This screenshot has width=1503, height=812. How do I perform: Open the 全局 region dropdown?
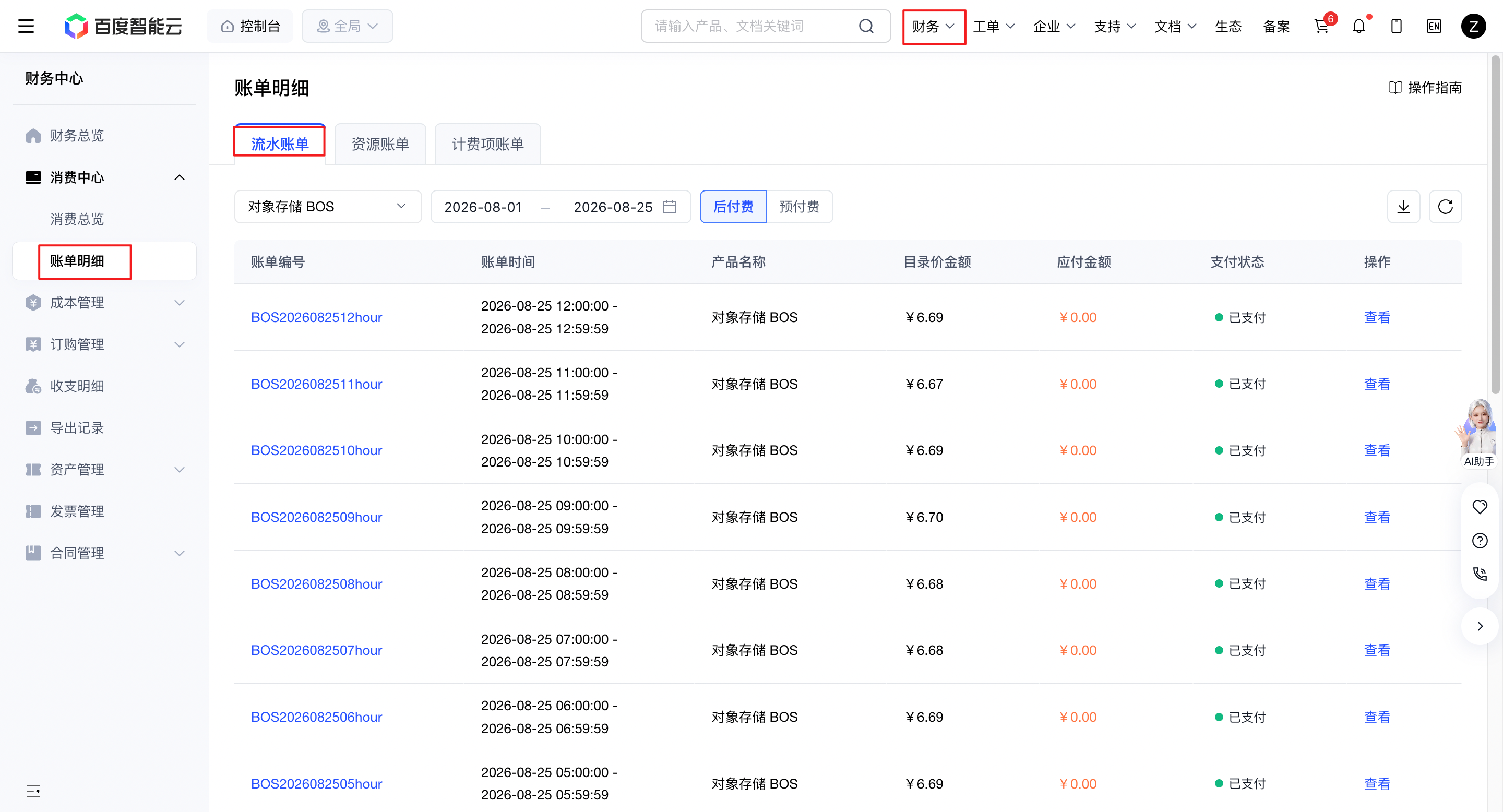[x=347, y=26]
